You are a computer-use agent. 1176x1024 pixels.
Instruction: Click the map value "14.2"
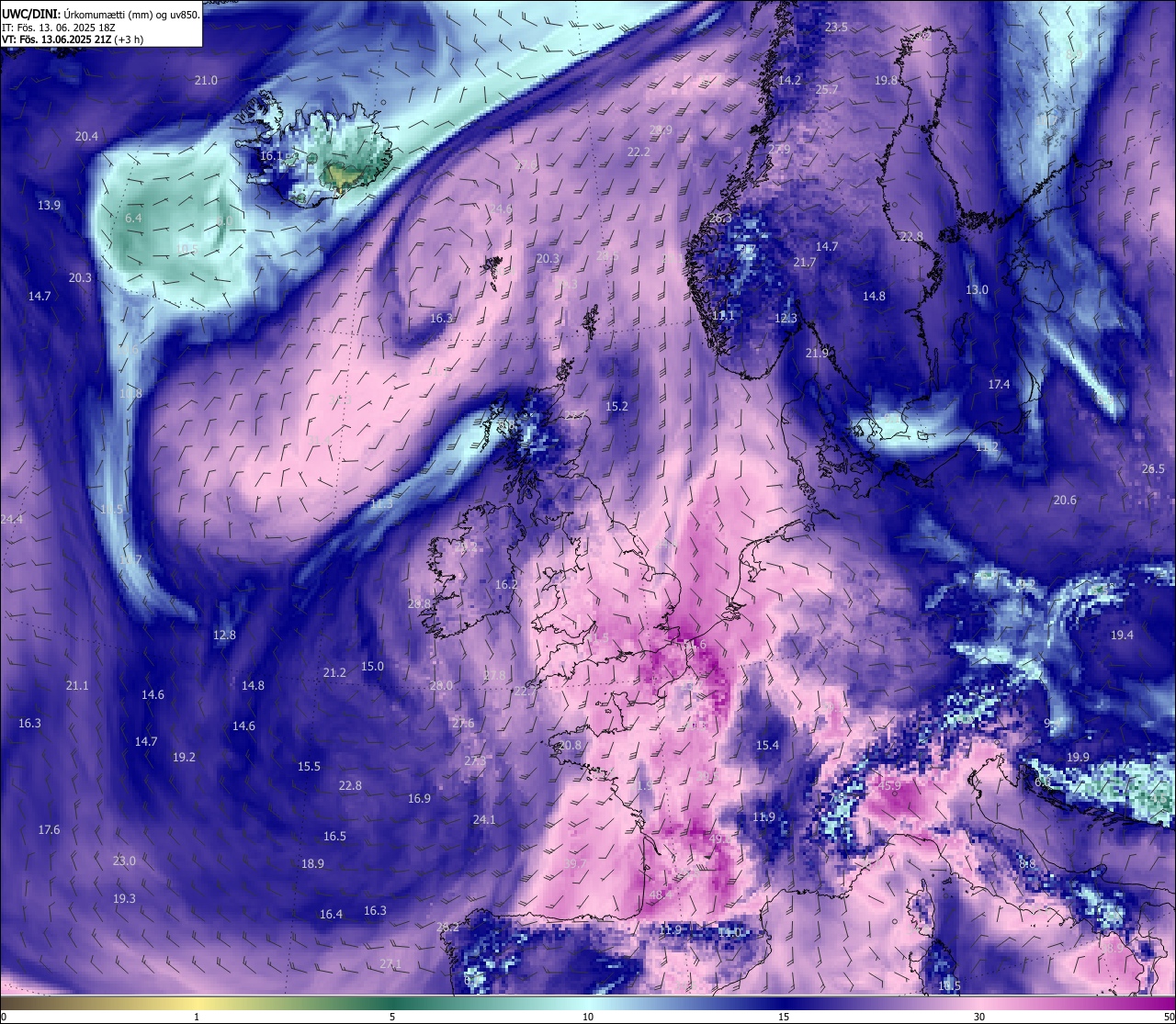pos(789,81)
